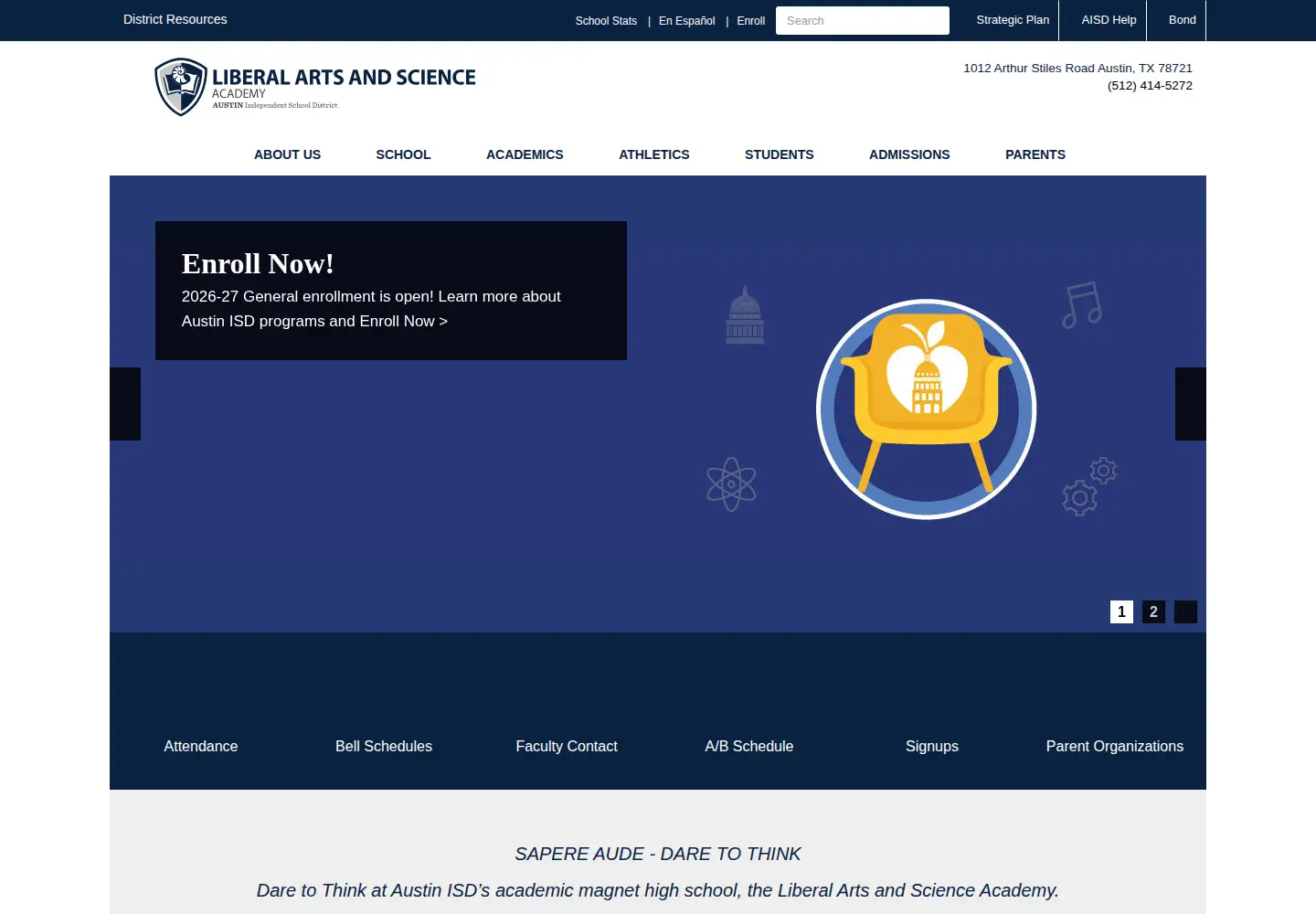Select the unnumbered third slide indicator

[x=1185, y=611]
